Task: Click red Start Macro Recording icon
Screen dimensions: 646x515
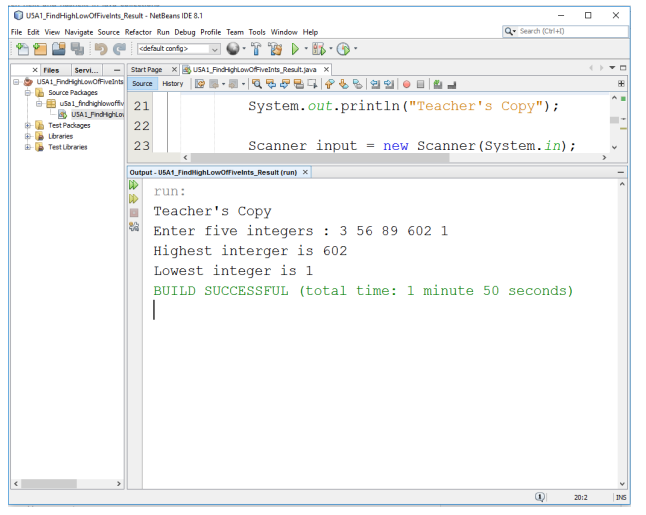Action: 407,84
